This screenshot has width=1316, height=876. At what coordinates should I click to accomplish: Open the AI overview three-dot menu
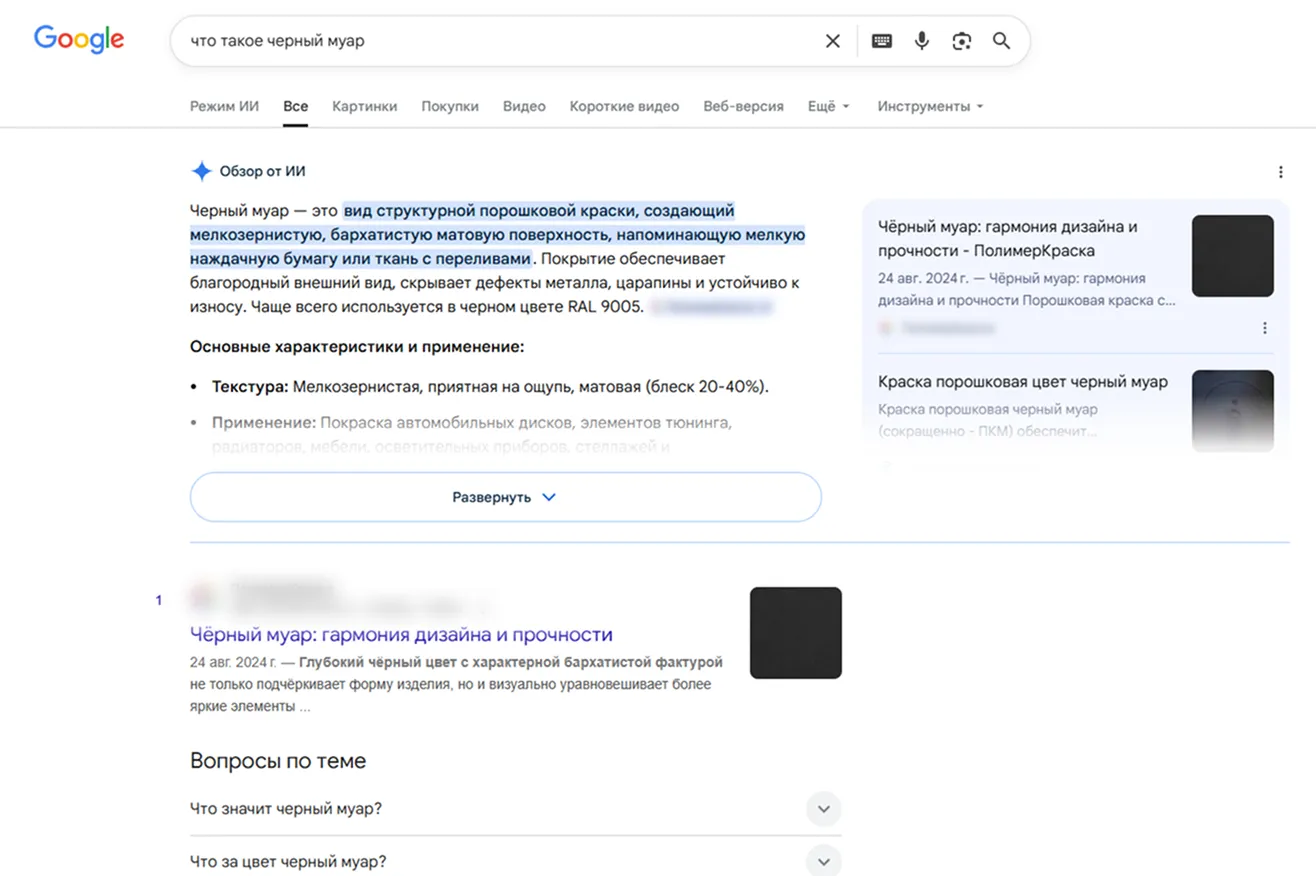(1280, 172)
